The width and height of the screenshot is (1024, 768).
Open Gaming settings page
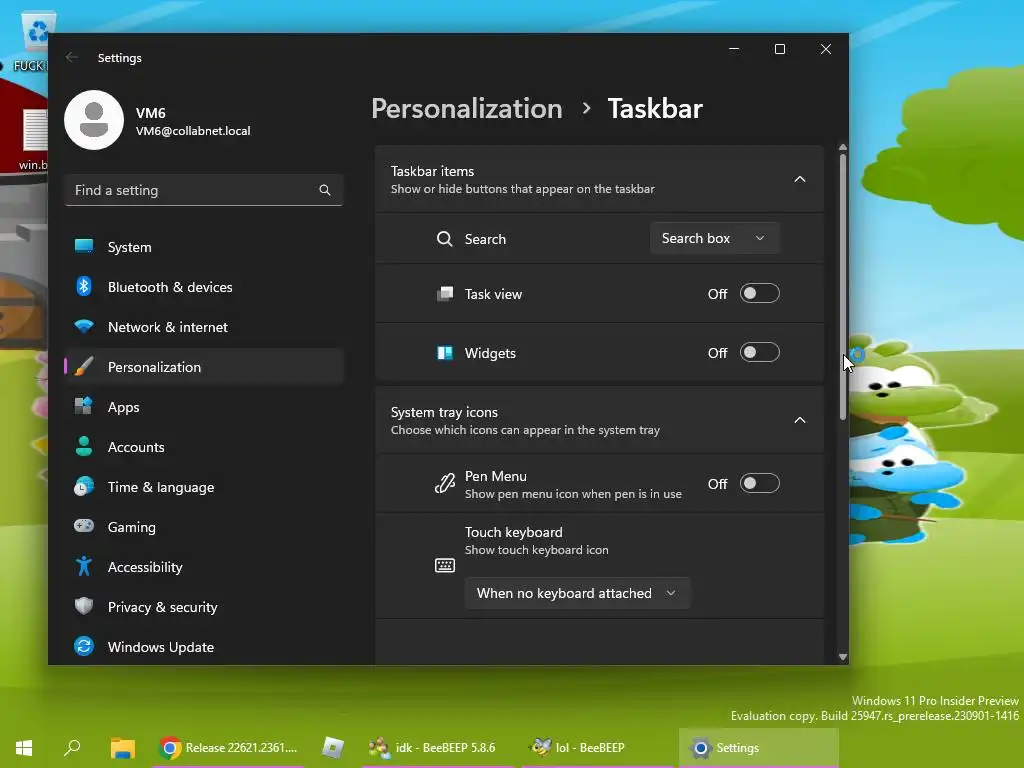204,526
